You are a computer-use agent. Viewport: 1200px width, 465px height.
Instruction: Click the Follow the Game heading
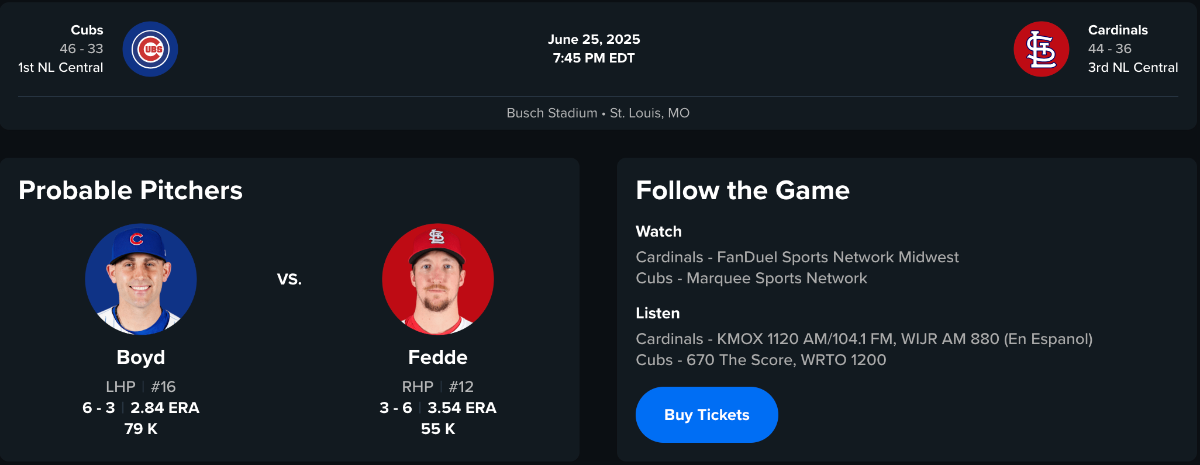pos(743,190)
